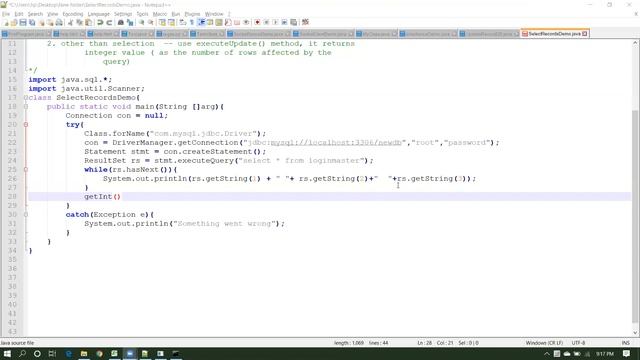Start macro recording with the red dot icon

tap(257, 22)
